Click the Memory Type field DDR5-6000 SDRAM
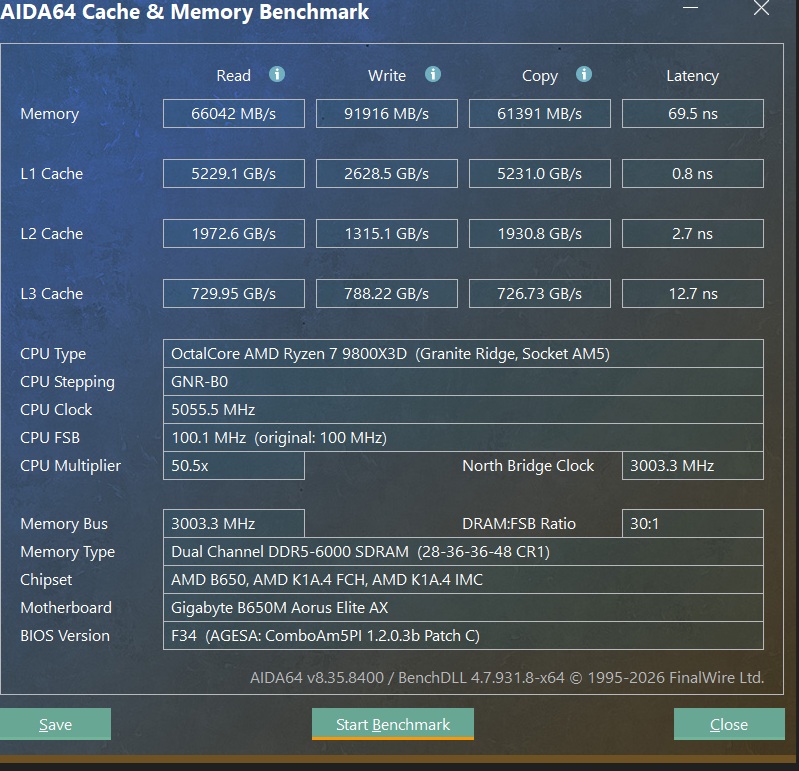Viewport: 799px width, 771px height. click(463, 551)
